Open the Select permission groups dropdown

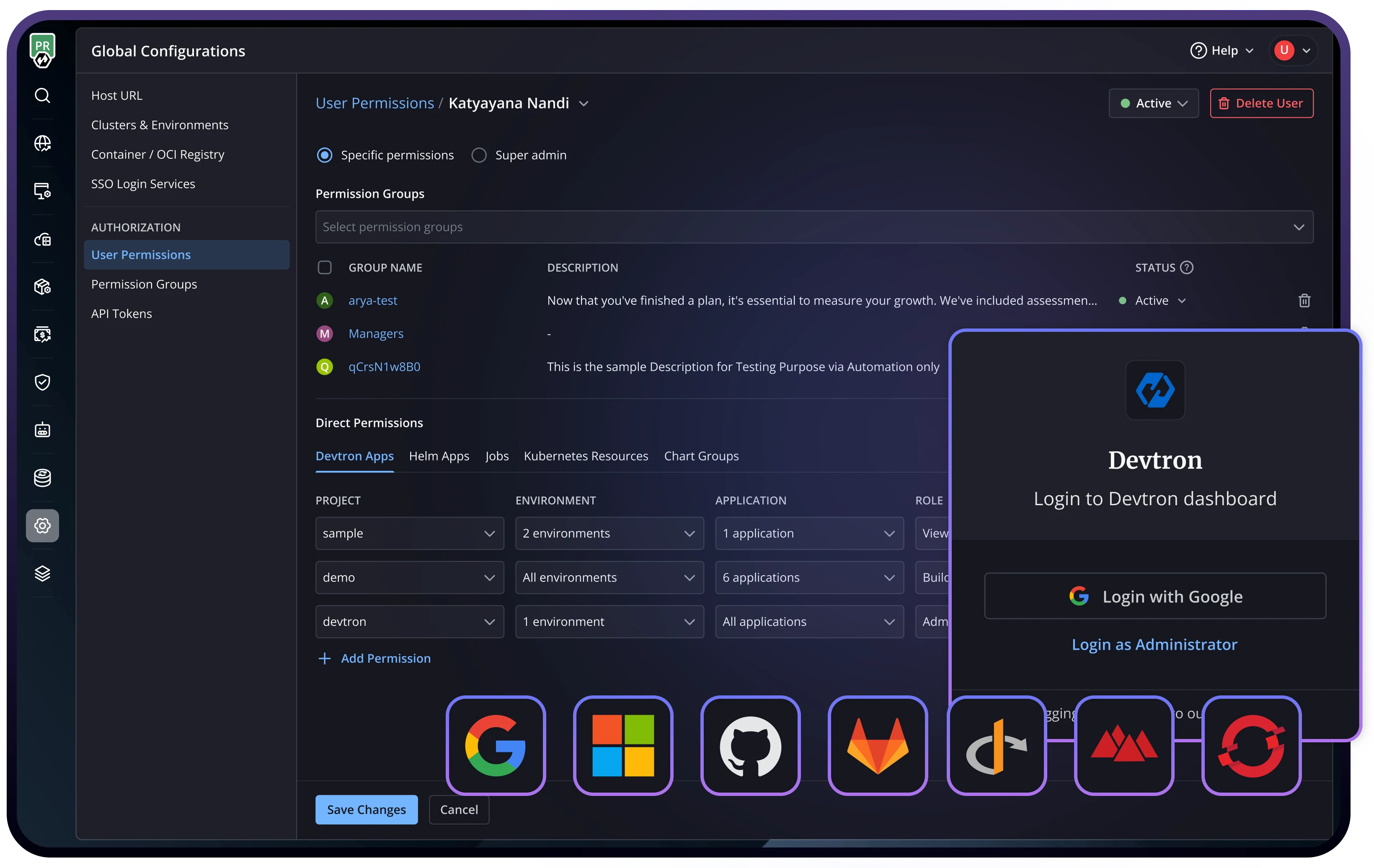[x=814, y=227]
